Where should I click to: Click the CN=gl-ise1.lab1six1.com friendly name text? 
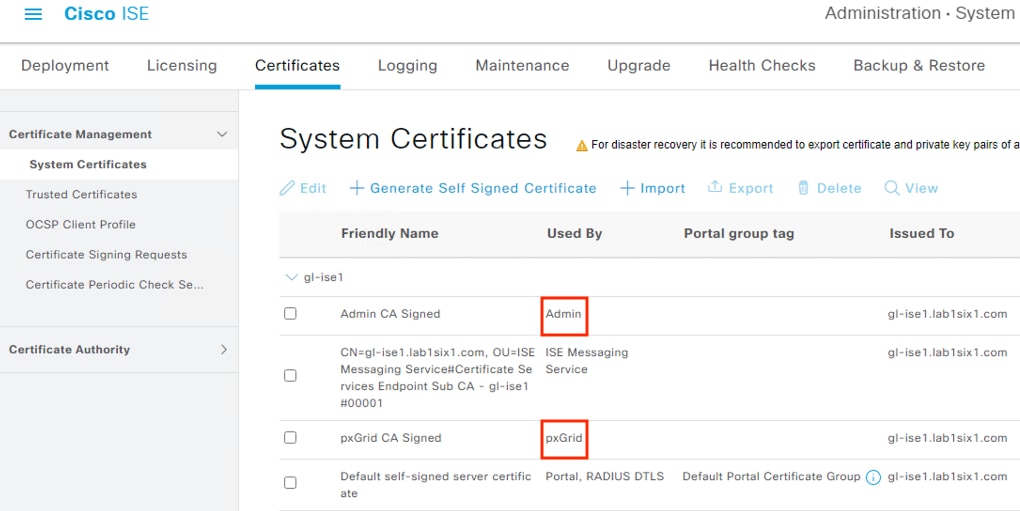[438, 378]
